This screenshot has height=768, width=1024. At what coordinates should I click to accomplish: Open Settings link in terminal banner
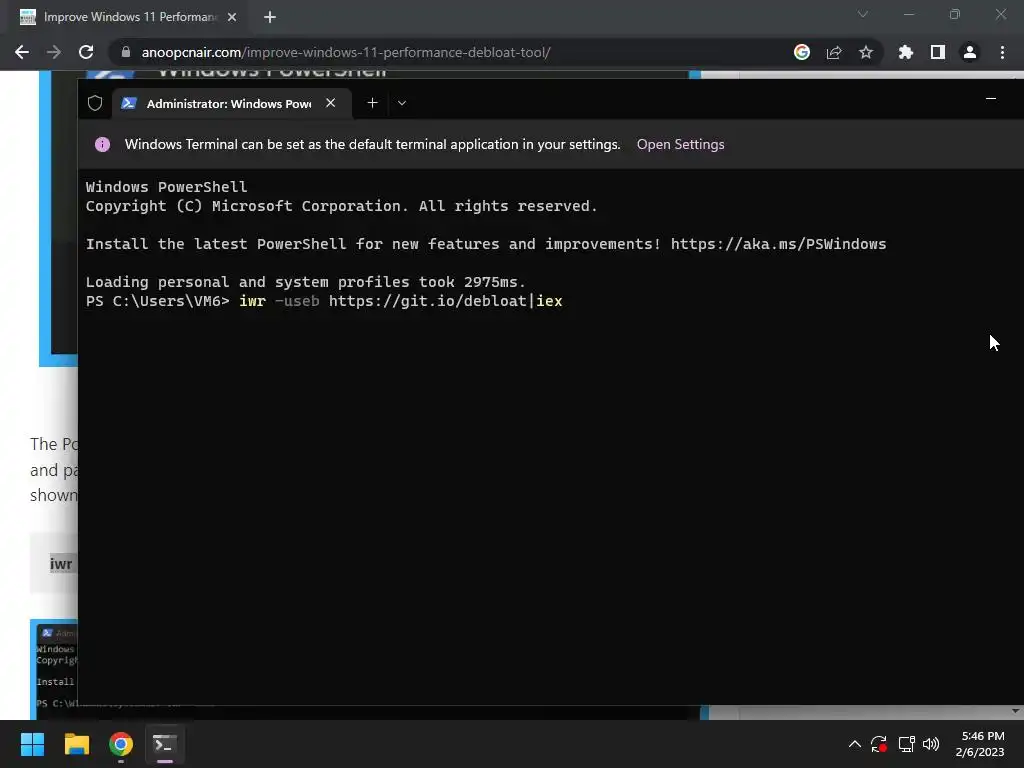point(680,144)
